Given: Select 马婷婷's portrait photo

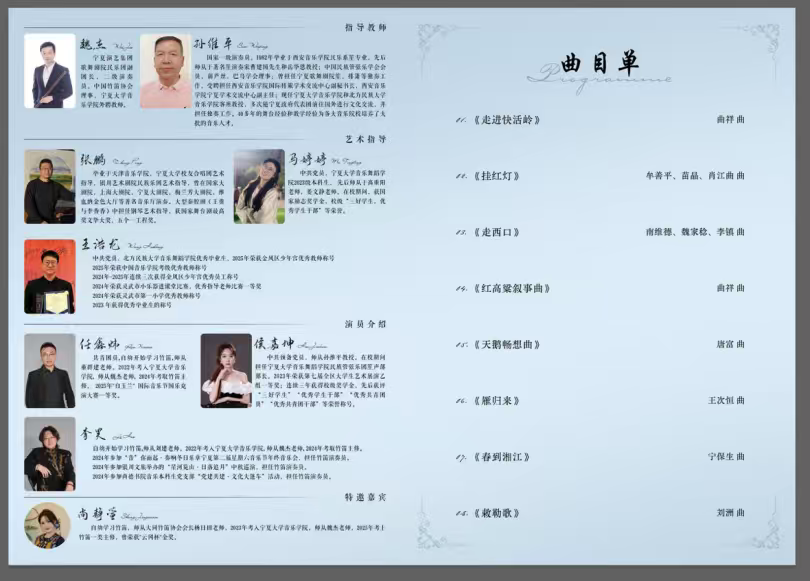Looking at the screenshot, I should pyautogui.click(x=259, y=186).
